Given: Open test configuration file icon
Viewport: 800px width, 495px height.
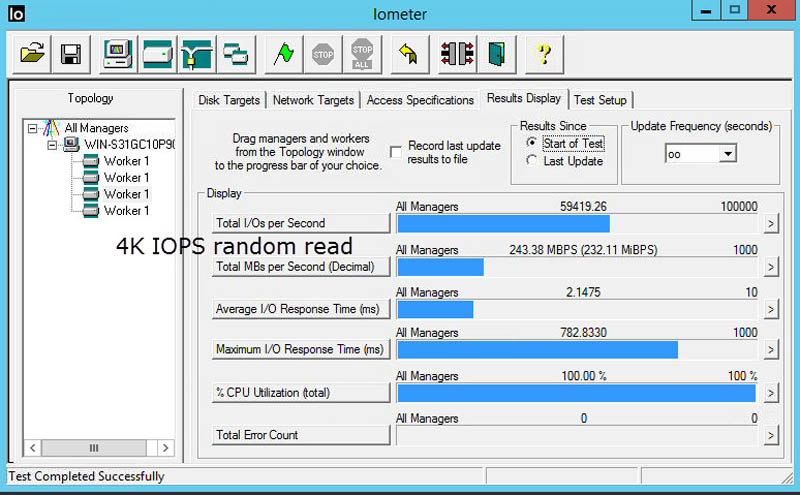Looking at the screenshot, I should 32,54.
